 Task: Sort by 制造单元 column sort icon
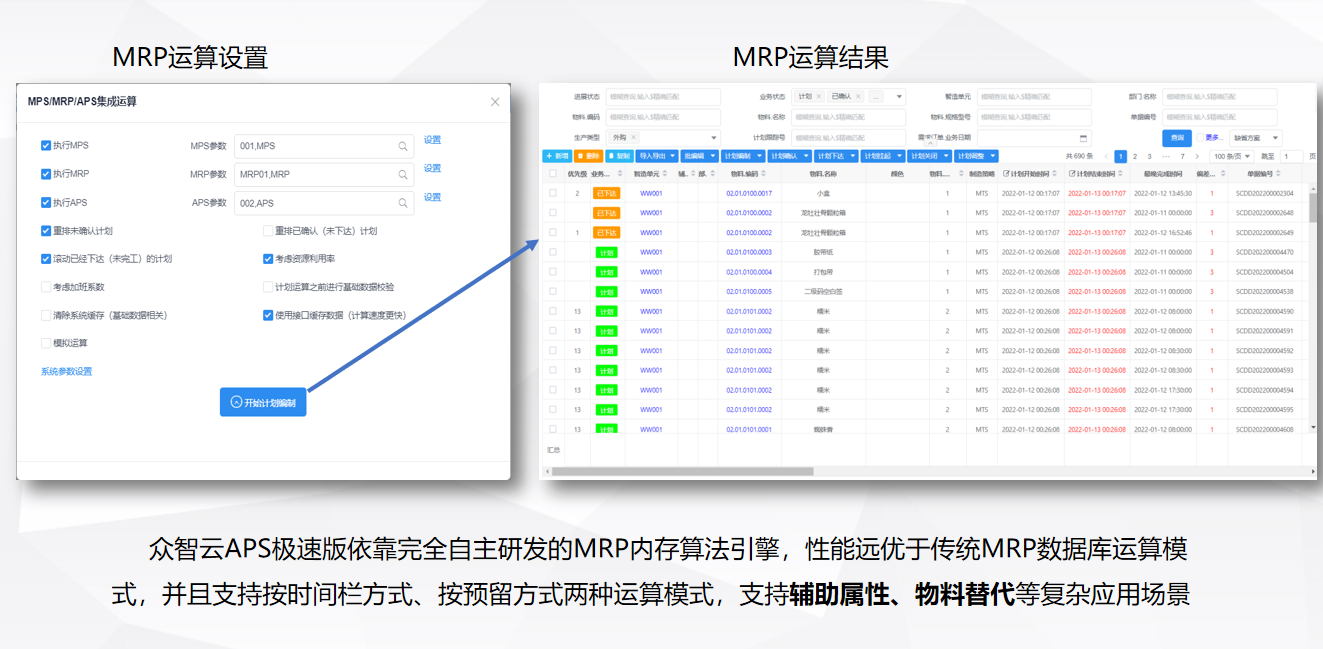[665, 173]
